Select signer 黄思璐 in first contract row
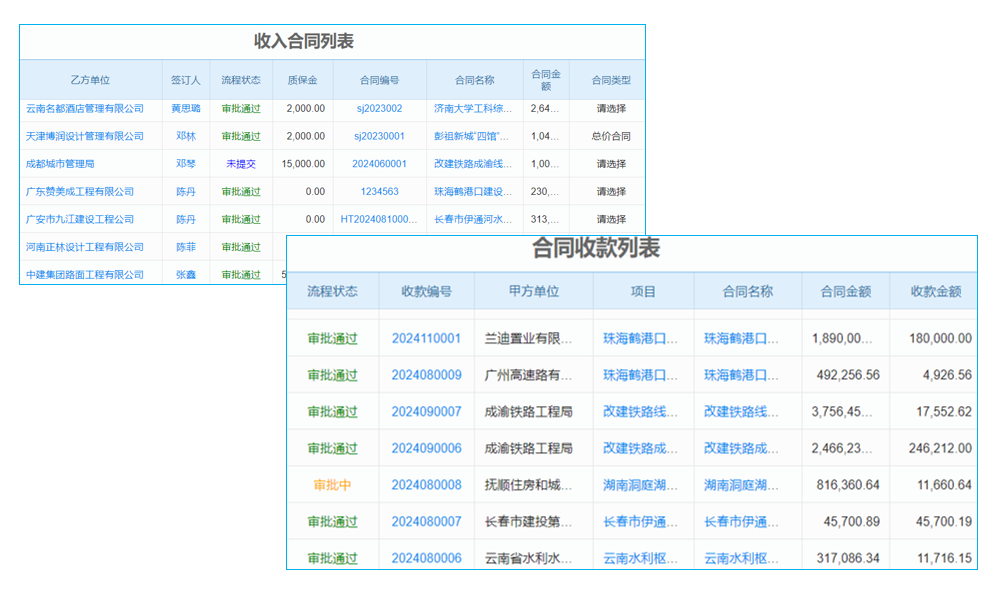 [186, 108]
